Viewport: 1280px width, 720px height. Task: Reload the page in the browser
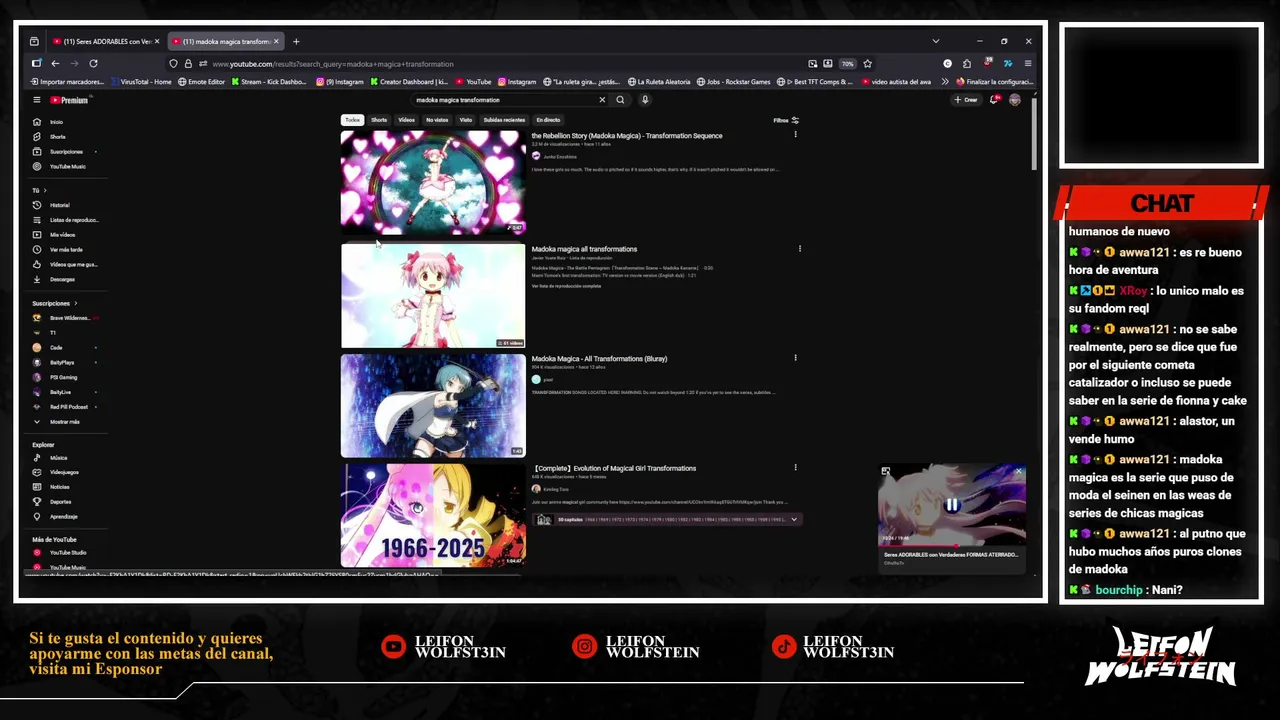click(93, 64)
